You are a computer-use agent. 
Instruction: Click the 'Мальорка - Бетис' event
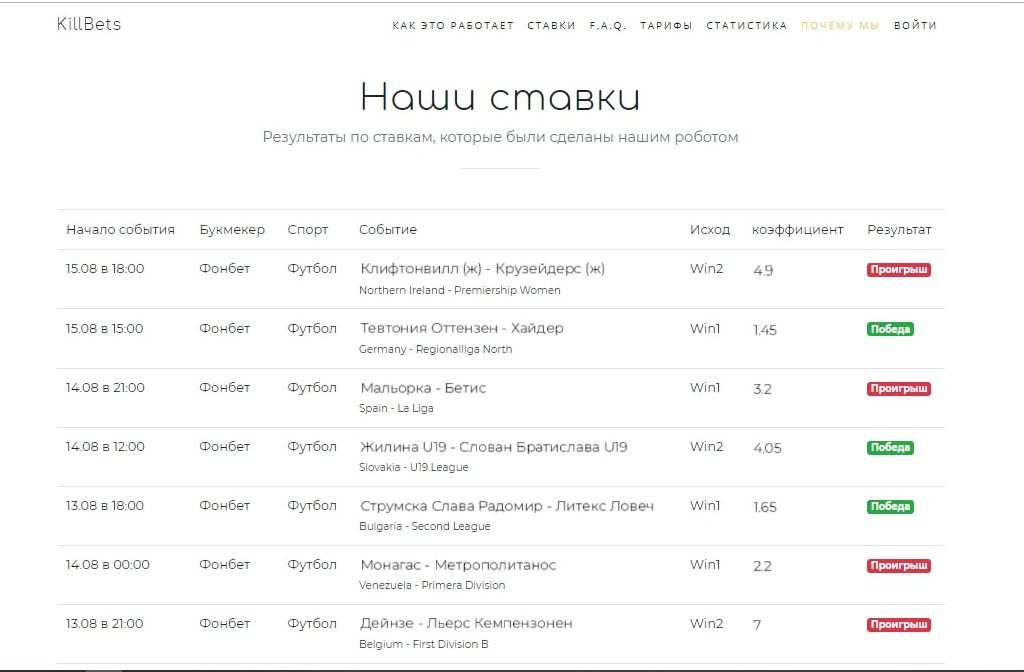click(423, 388)
